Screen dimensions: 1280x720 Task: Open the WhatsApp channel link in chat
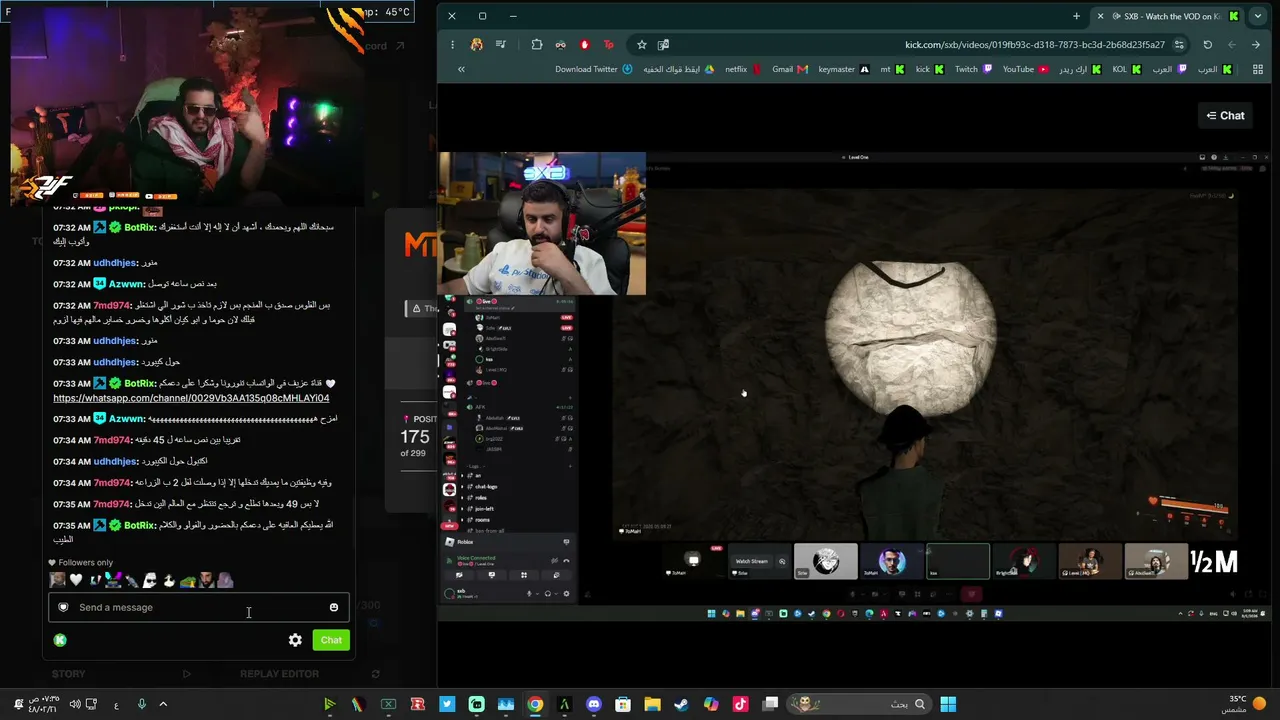click(191, 398)
